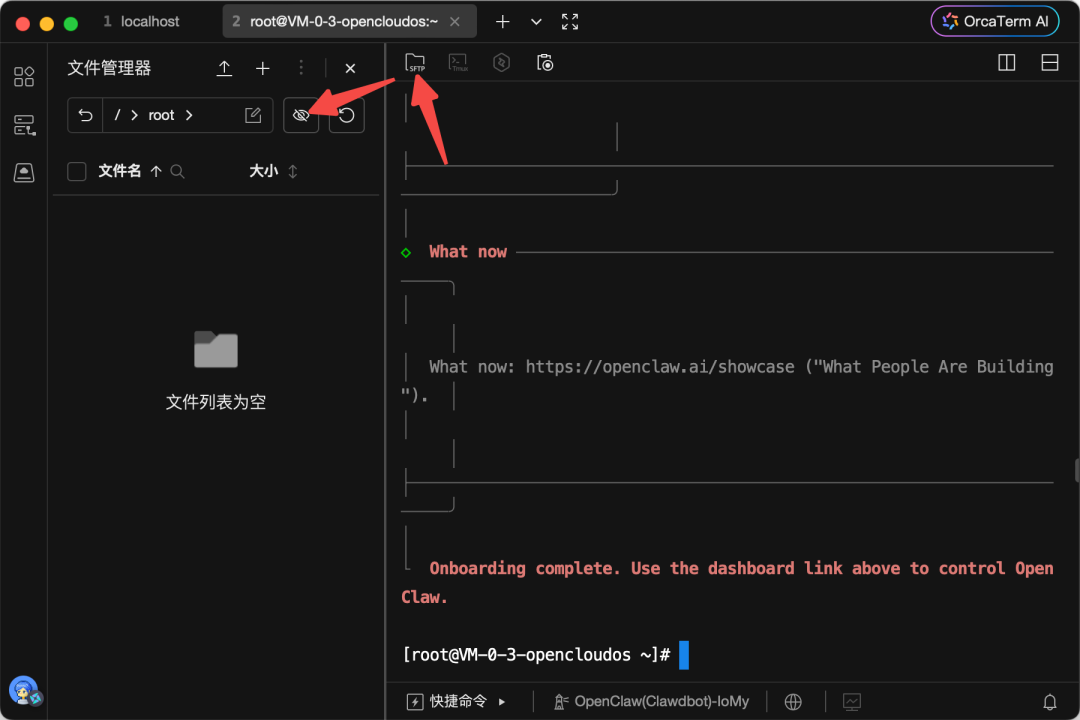The image size is (1080, 720).
Task: Expand chevron after root breadcrumb
Action: [189, 115]
